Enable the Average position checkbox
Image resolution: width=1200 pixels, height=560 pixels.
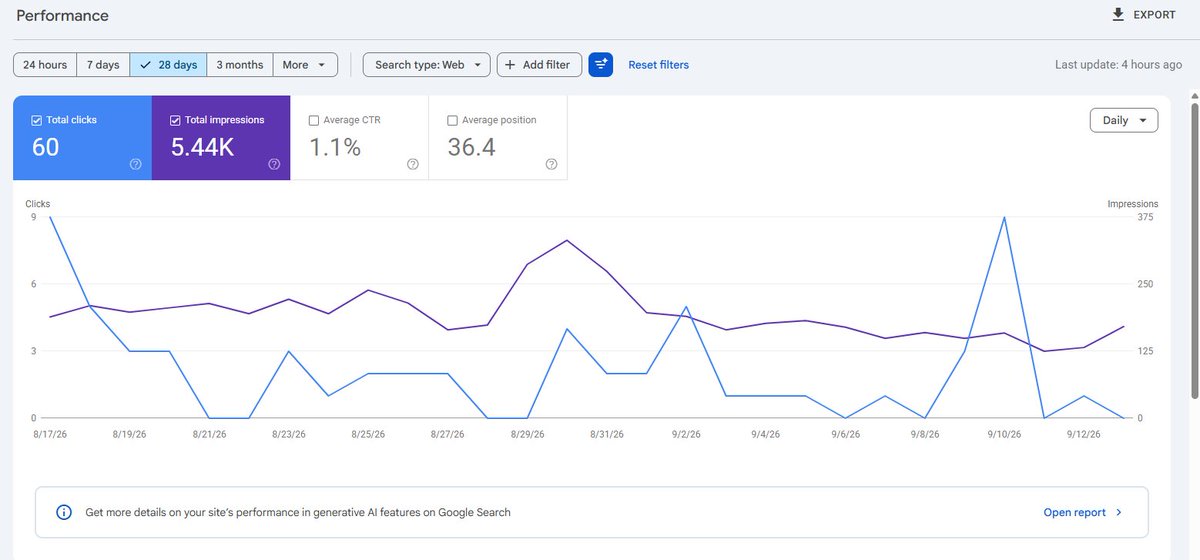(x=452, y=120)
